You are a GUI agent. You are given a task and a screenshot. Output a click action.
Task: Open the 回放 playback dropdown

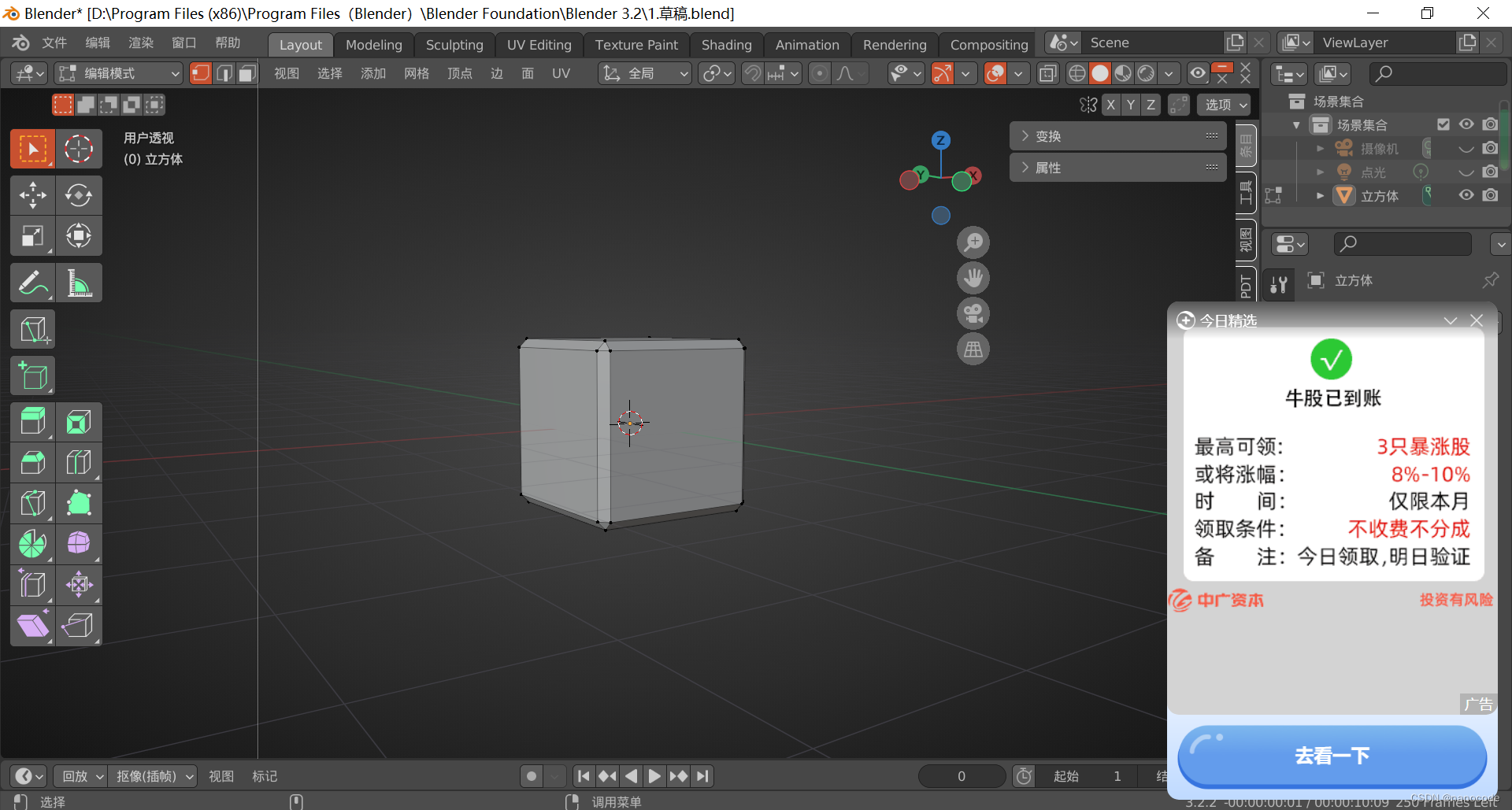click(x=81, y=776)
